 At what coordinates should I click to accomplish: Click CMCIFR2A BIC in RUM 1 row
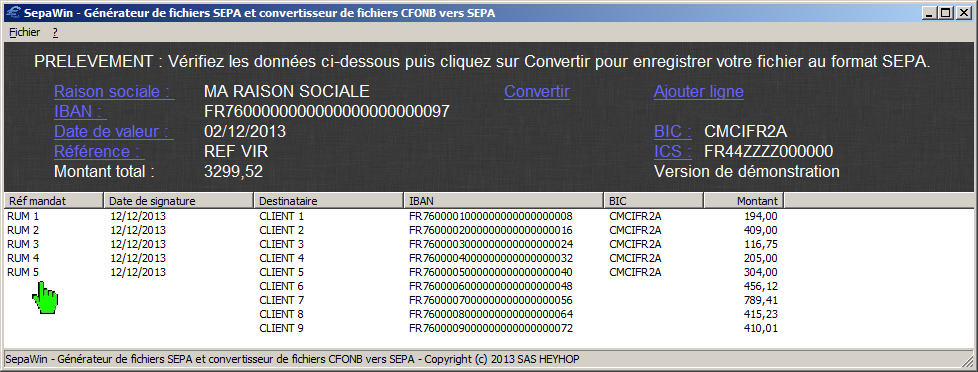pos(635,217)
